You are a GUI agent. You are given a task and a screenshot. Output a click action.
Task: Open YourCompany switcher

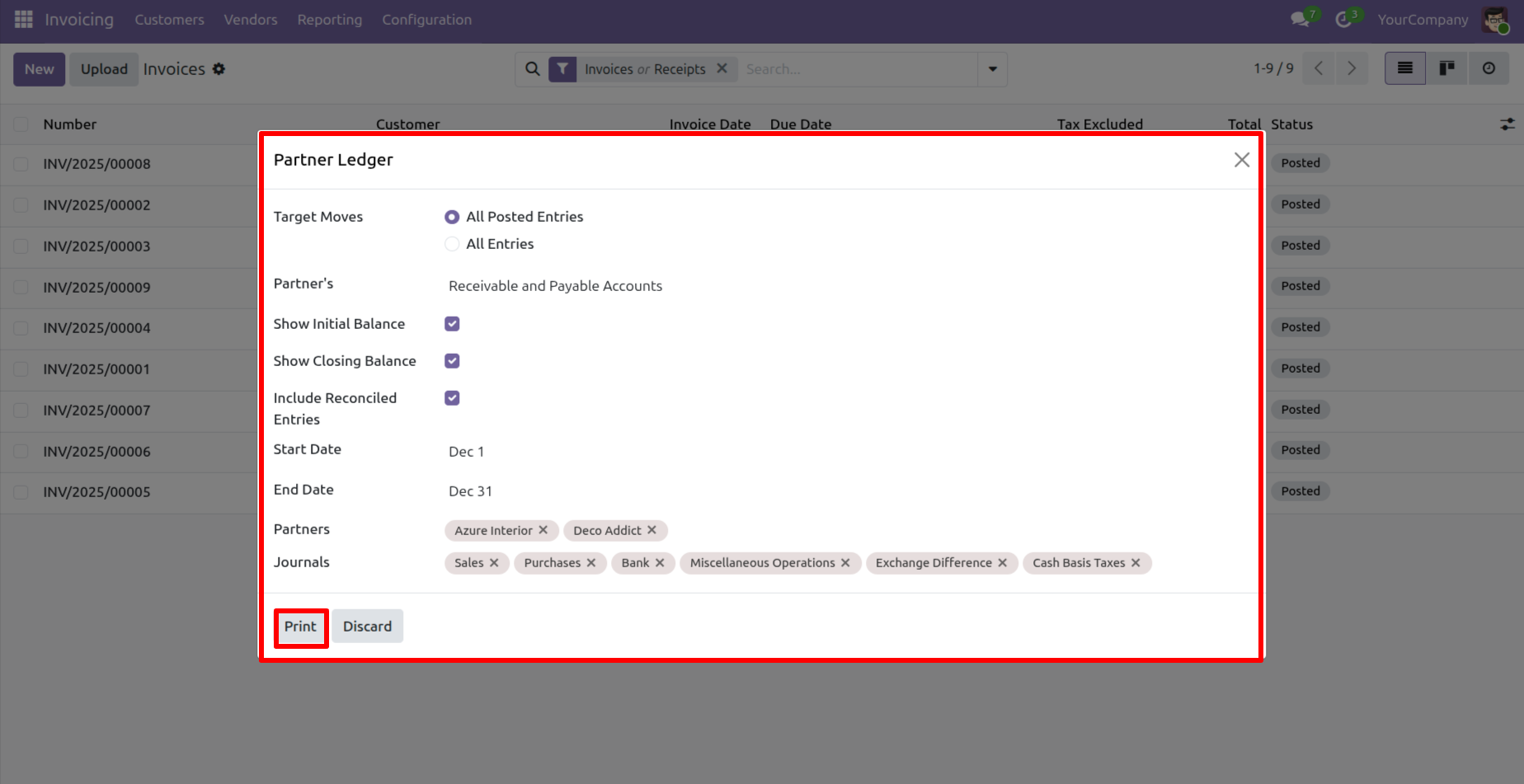1423,20
